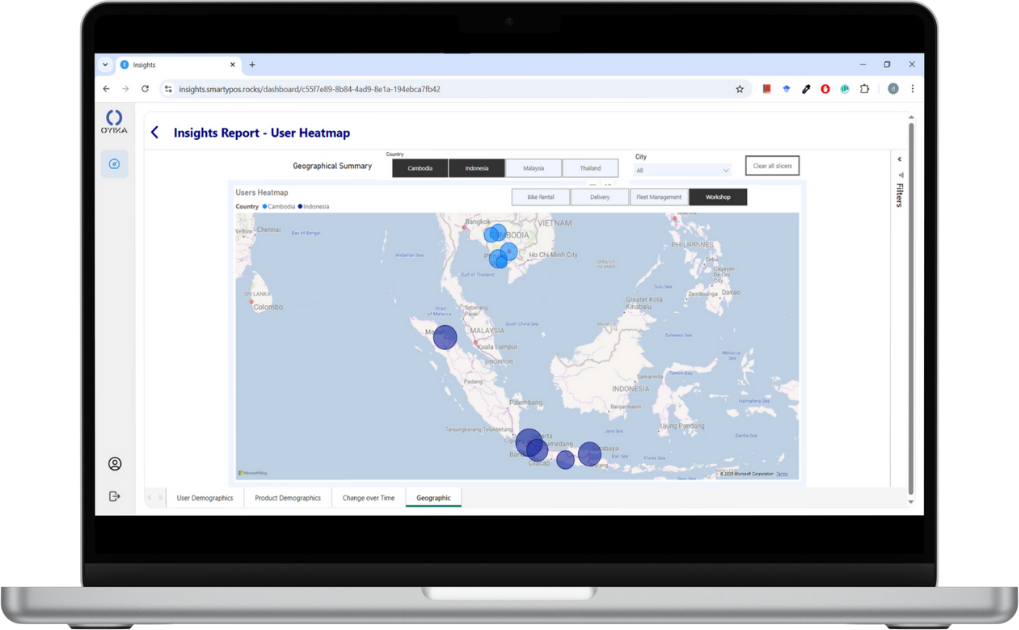Open the tab search dropdown arrow

pyautogui.click(x=105, y=65)
